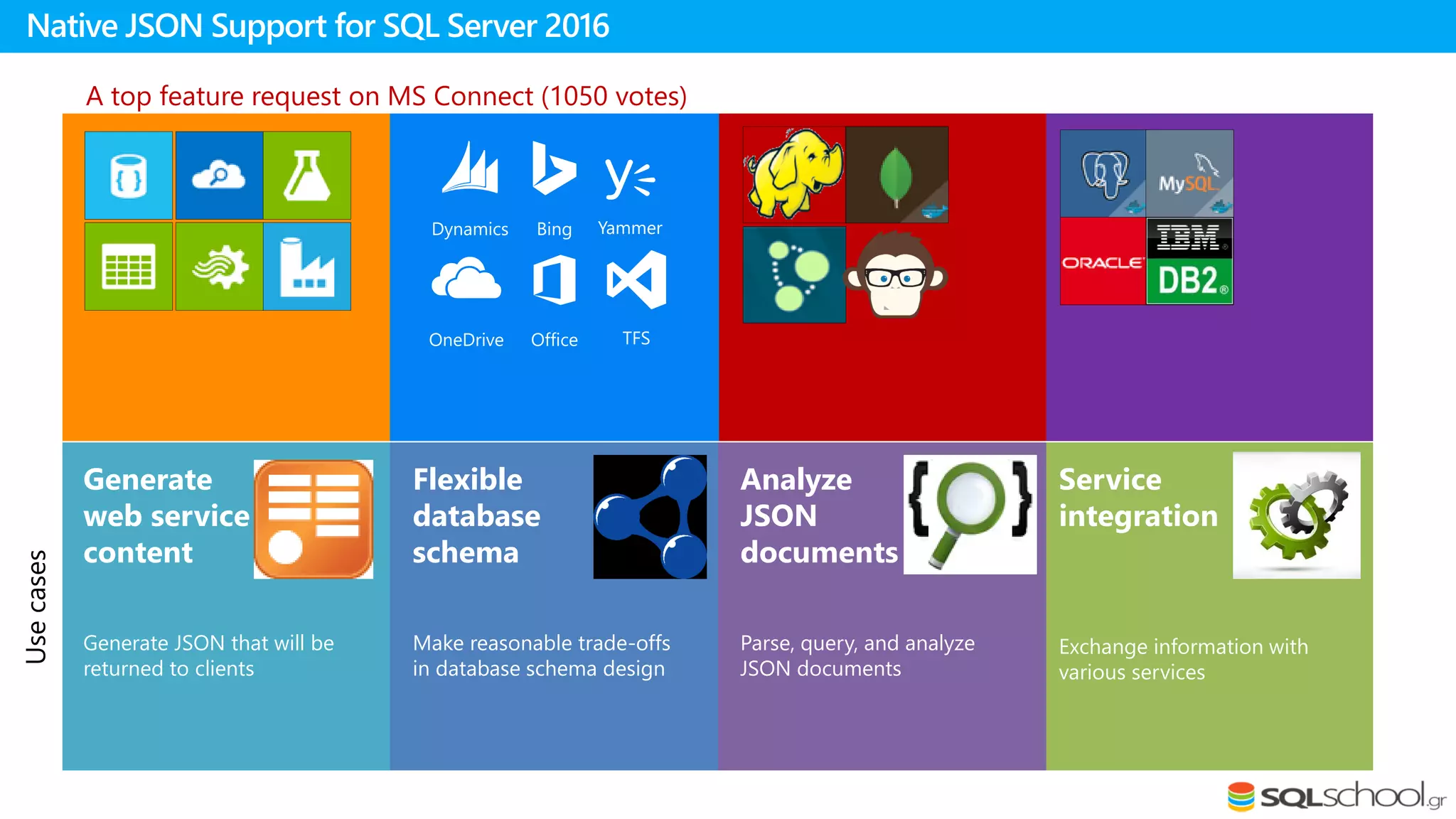Click the slide title 'Native JSON Support for SQL Server 2016'
The width and height of the screenshot is (1456, 819).
(318, 26)
